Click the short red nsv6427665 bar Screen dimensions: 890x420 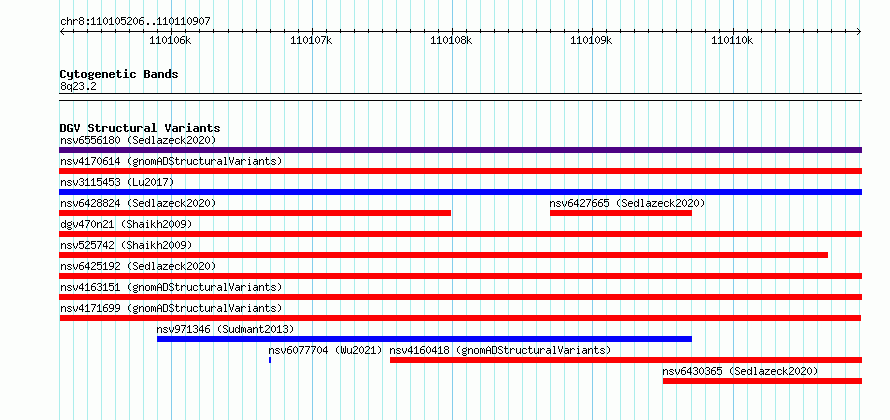pyautogui.click(x=621, y=213)
